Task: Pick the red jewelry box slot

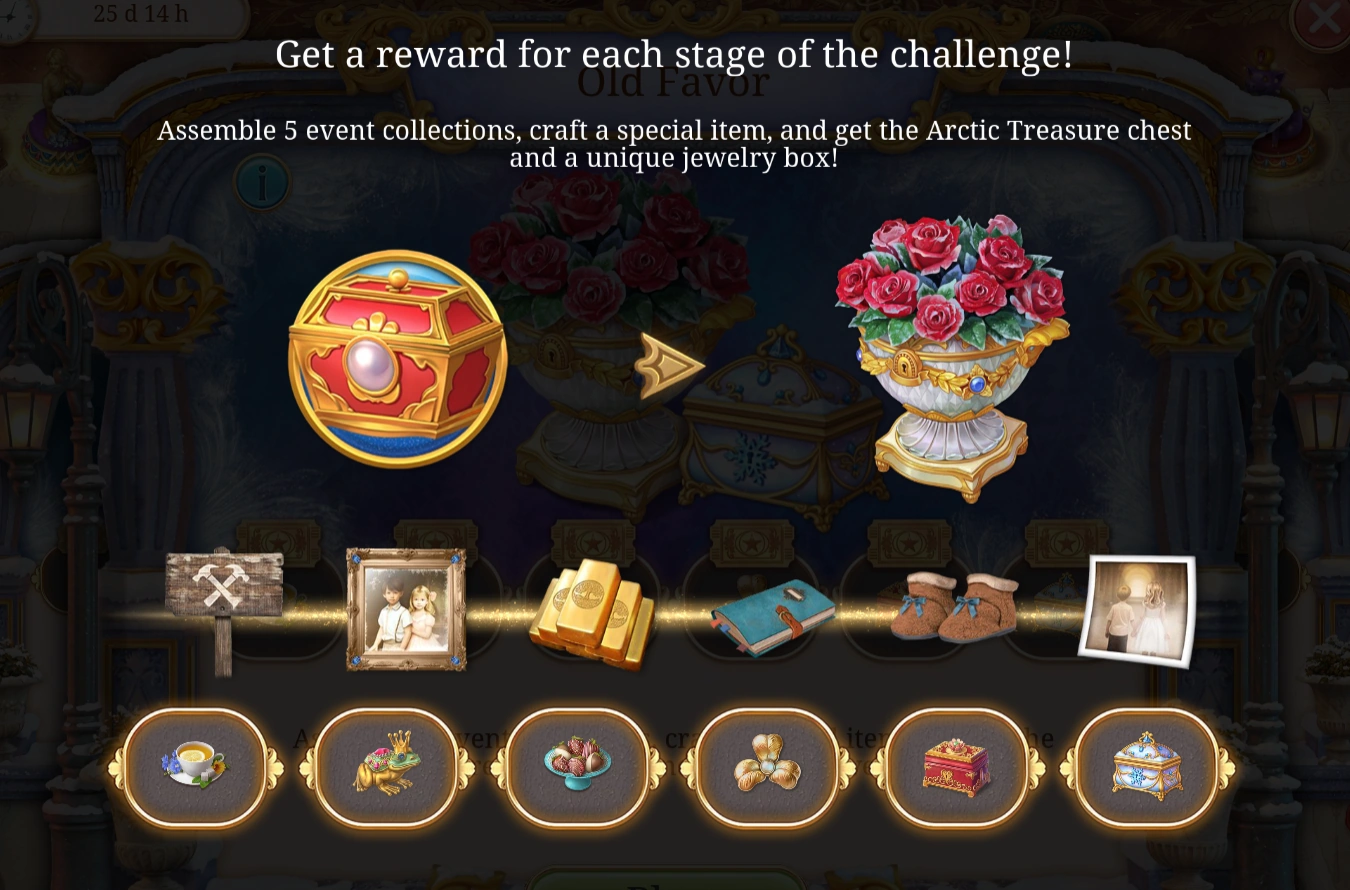Action: coord(957,767)
